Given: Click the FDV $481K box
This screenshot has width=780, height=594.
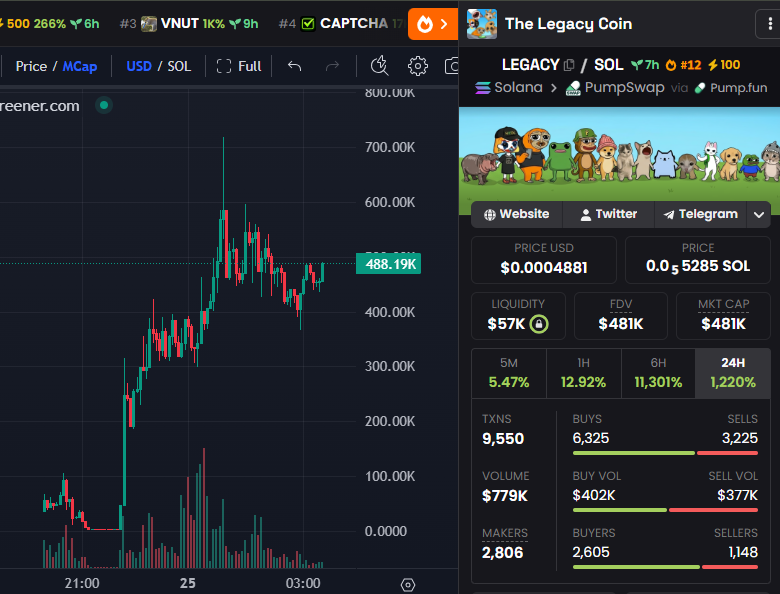Looking at the screenshot, I should click(620, 316).
